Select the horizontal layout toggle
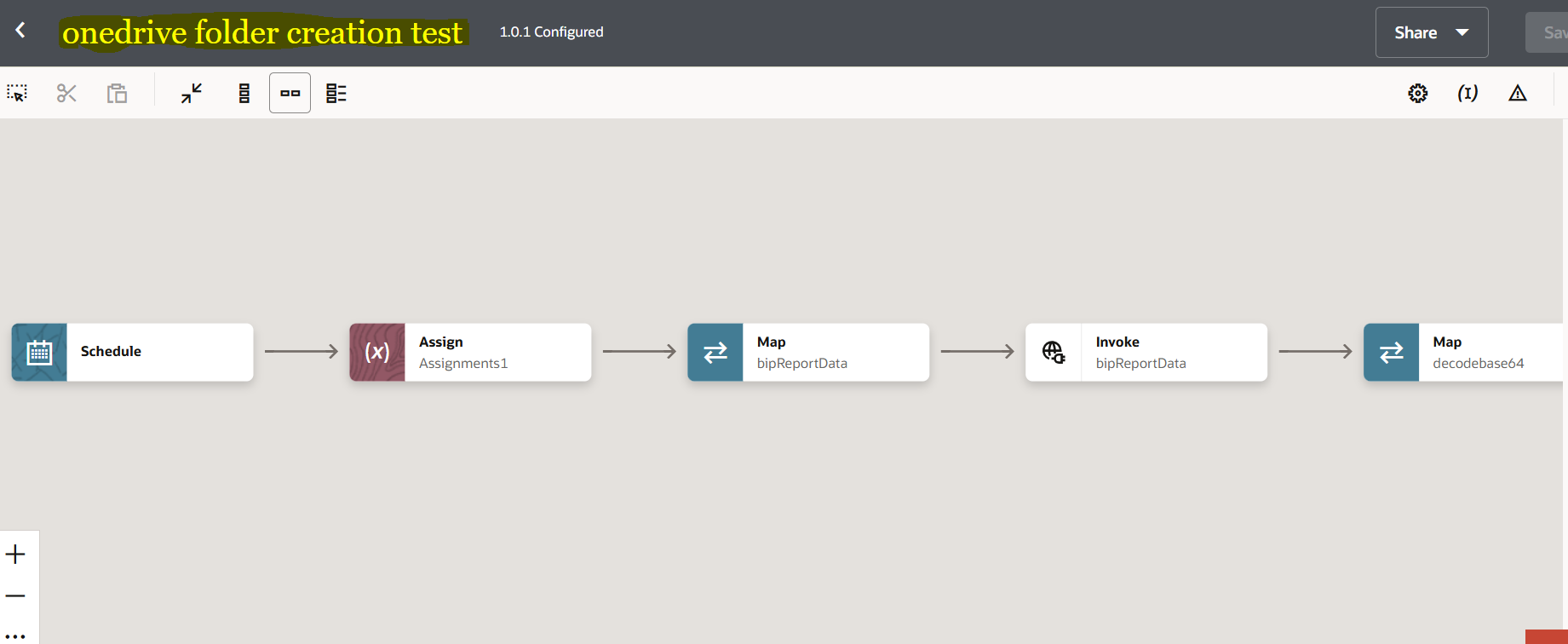Image resolution: width=1568 pixels, height=644 pixels. 290,93
